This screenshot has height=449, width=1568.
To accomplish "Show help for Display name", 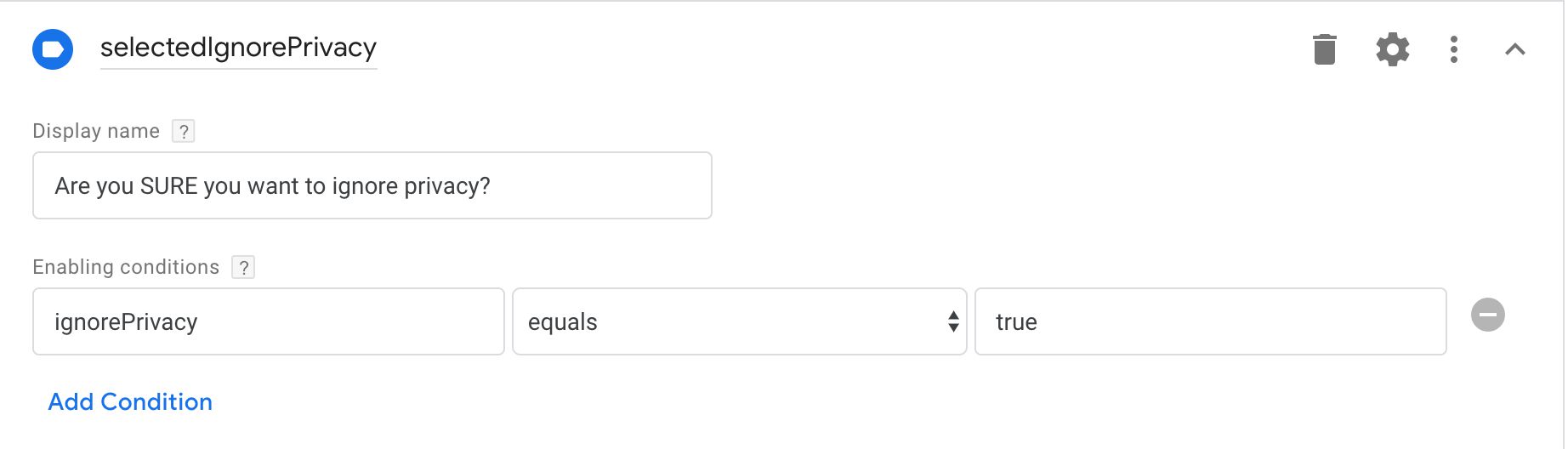I will click(x=184, y=131).
